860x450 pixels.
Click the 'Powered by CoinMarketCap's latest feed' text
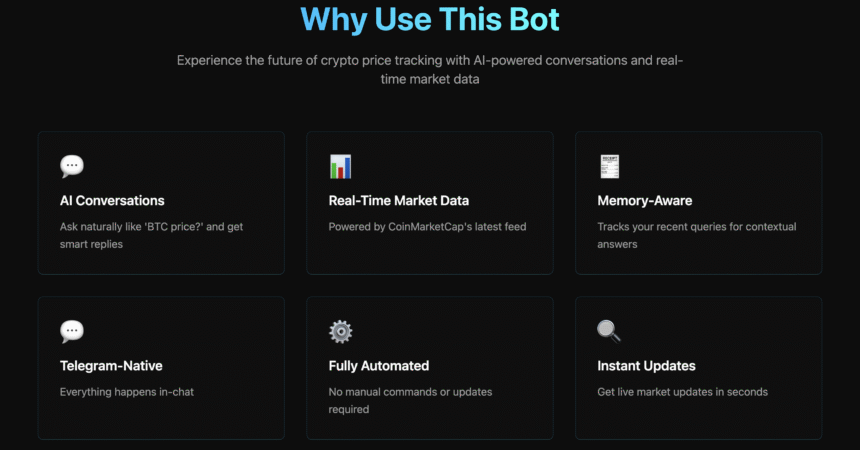tap(427, 227)
